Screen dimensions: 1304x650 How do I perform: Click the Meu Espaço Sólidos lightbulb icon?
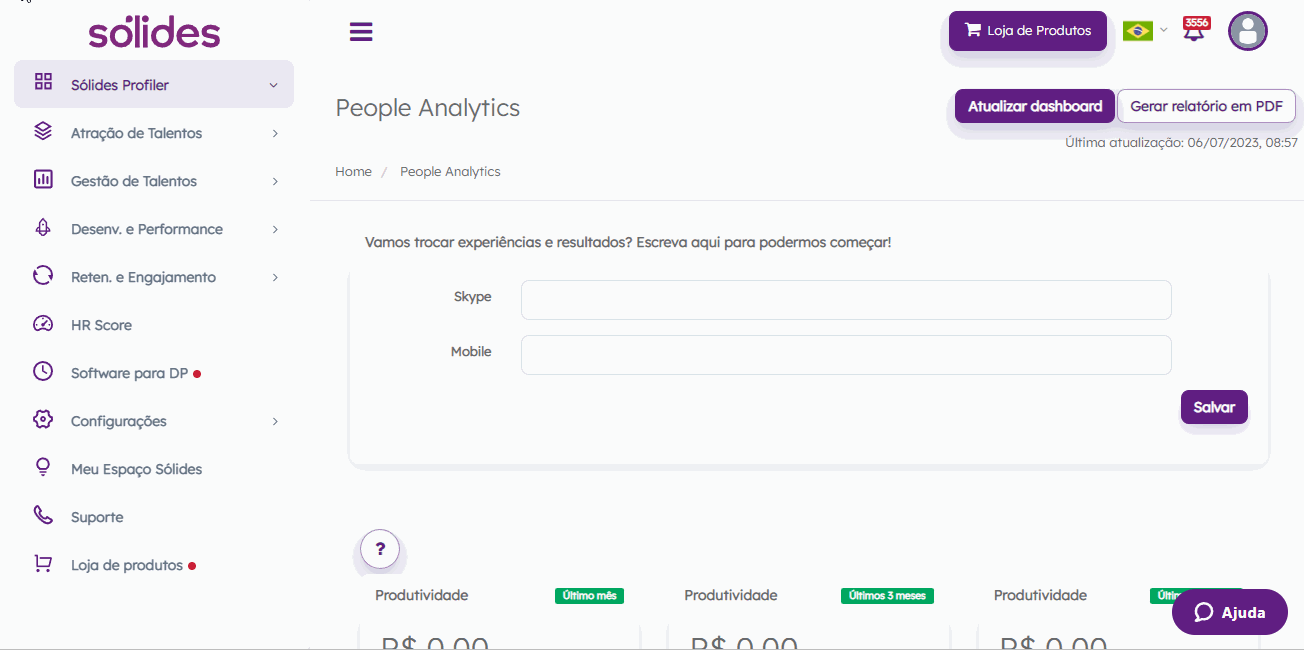click(43, 468)
